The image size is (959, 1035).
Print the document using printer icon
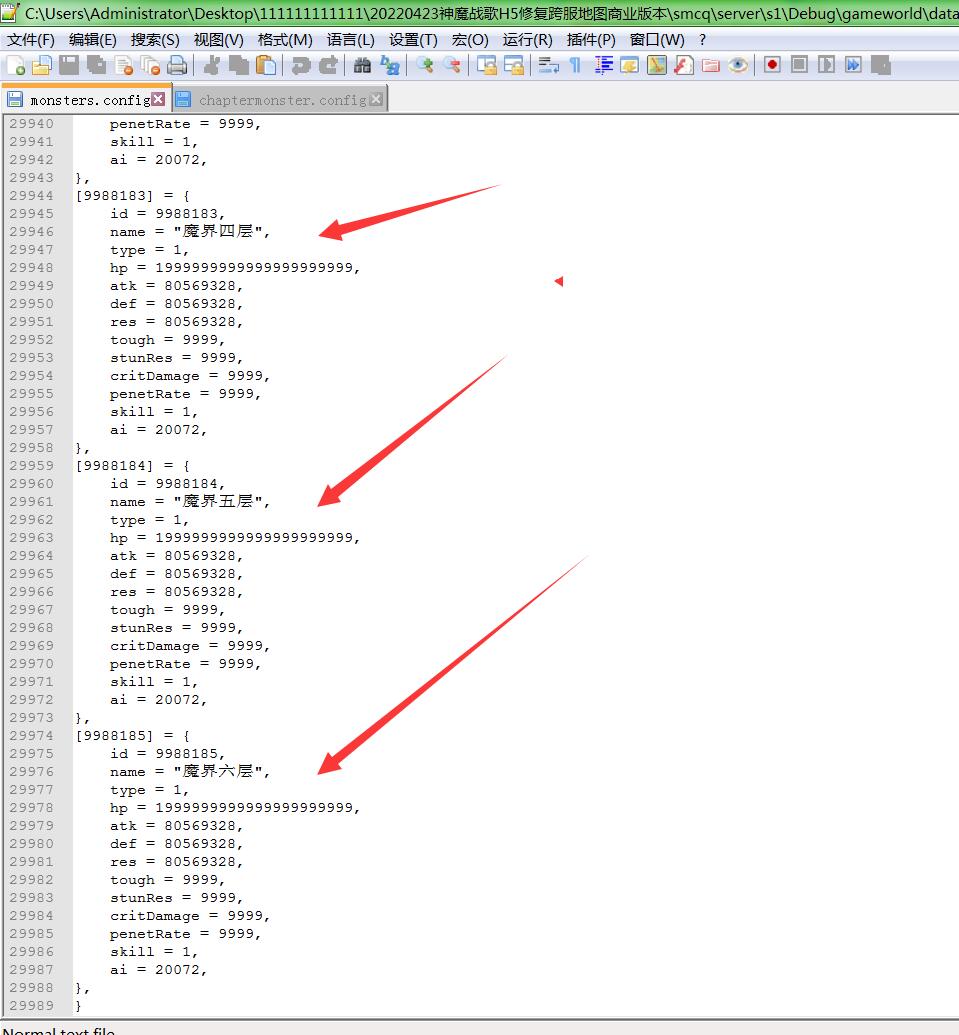point(177,65)
